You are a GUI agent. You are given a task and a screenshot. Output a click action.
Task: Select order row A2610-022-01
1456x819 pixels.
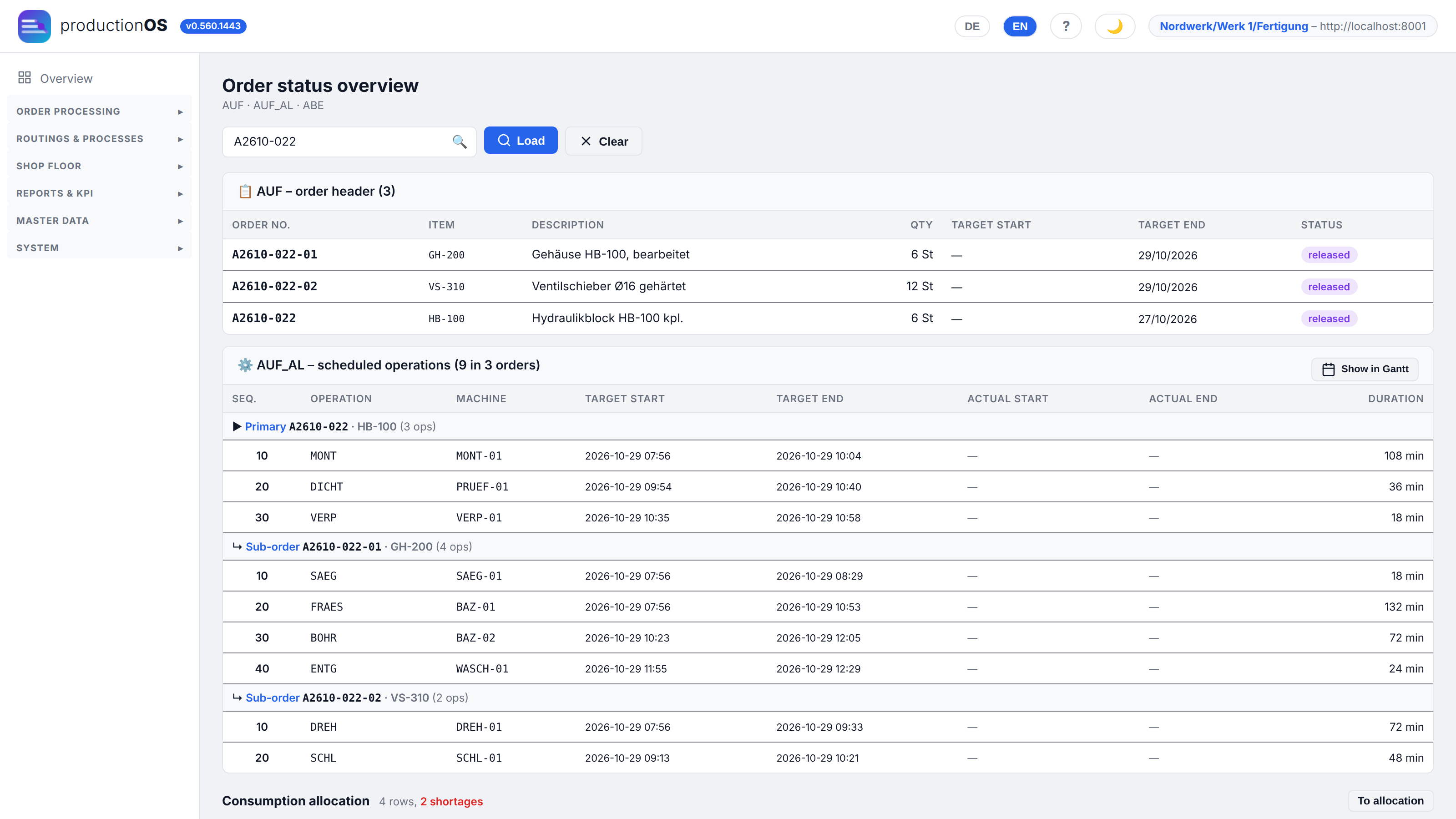(x=828, y=255)
